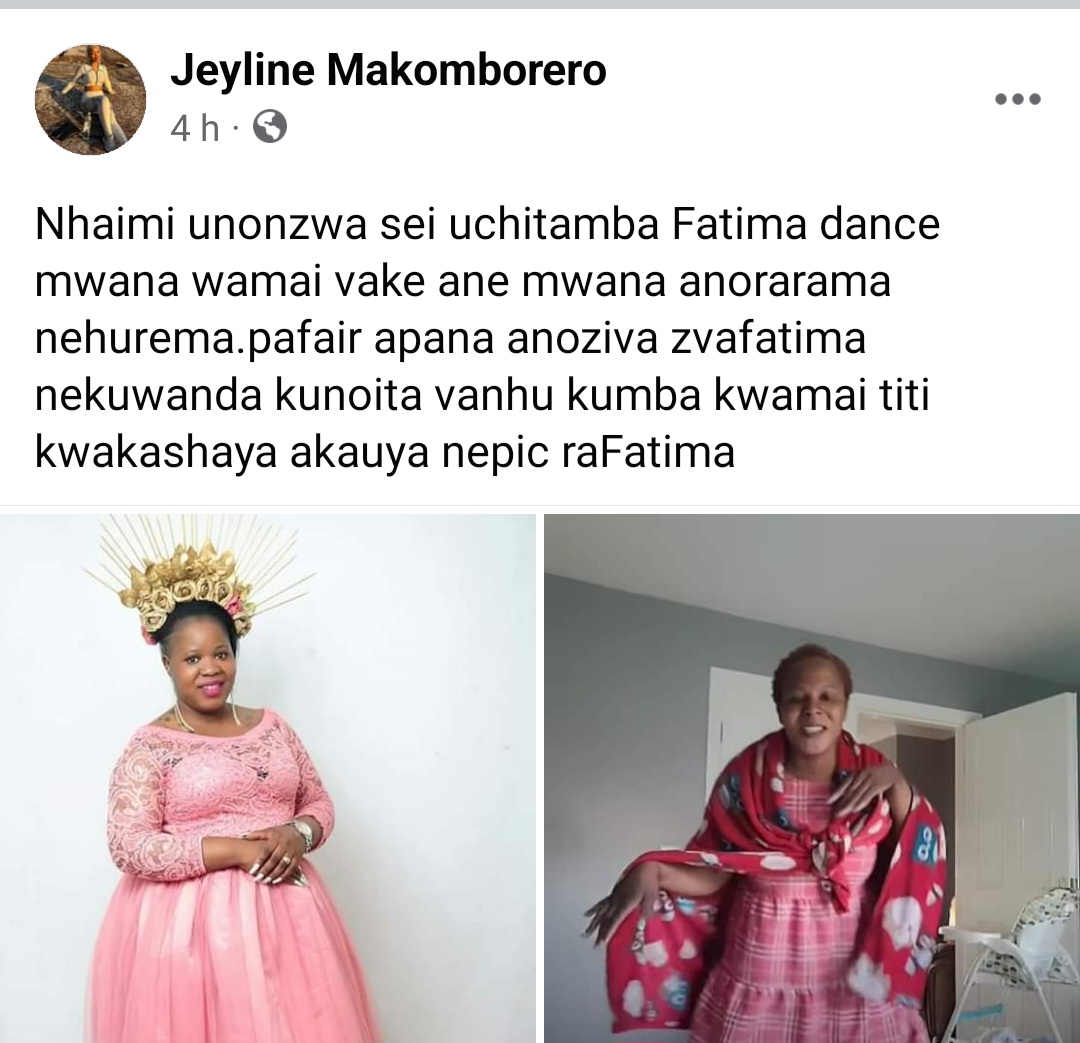
Task: Click the post text starting with Nhaimi
Action: [x=488, y=338]
